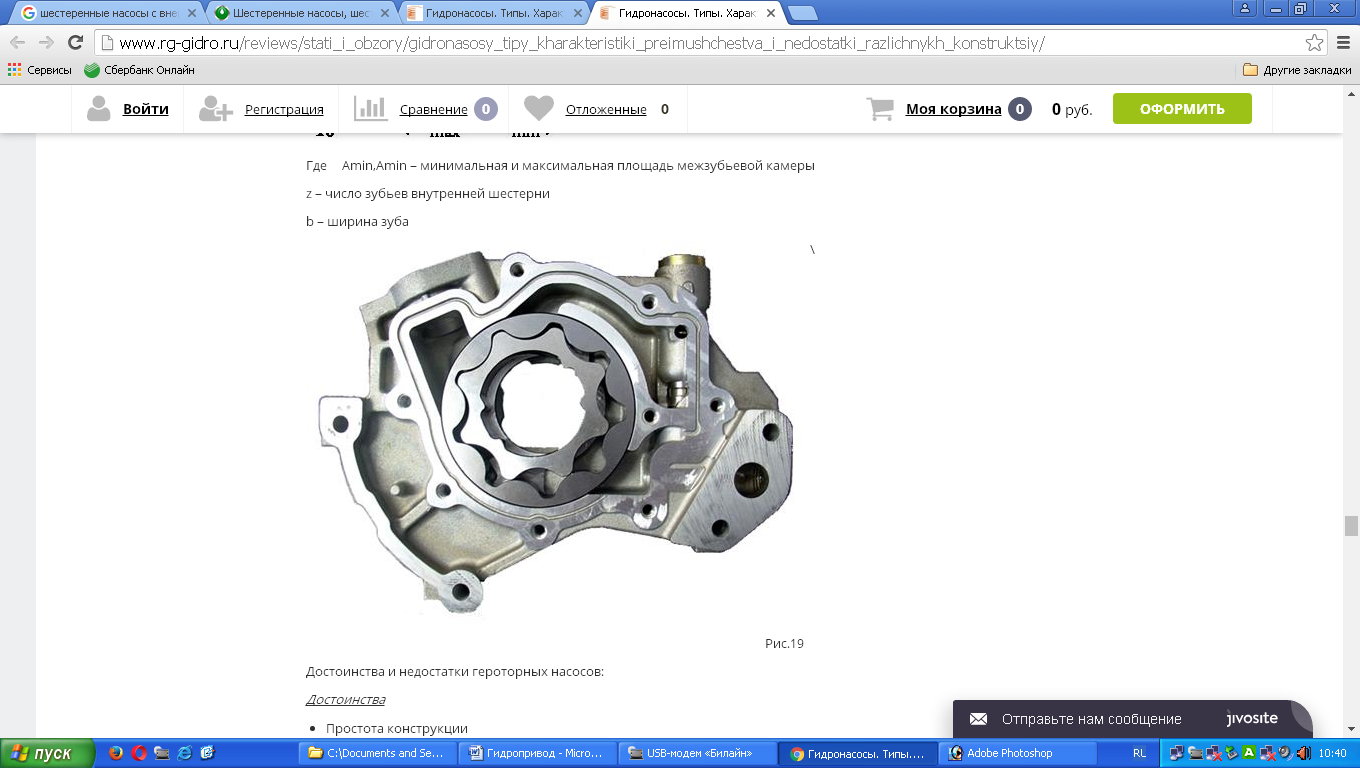Click the page vertical scrollbar thumb
This screenshot has width=1360, height=768.
1351,526
